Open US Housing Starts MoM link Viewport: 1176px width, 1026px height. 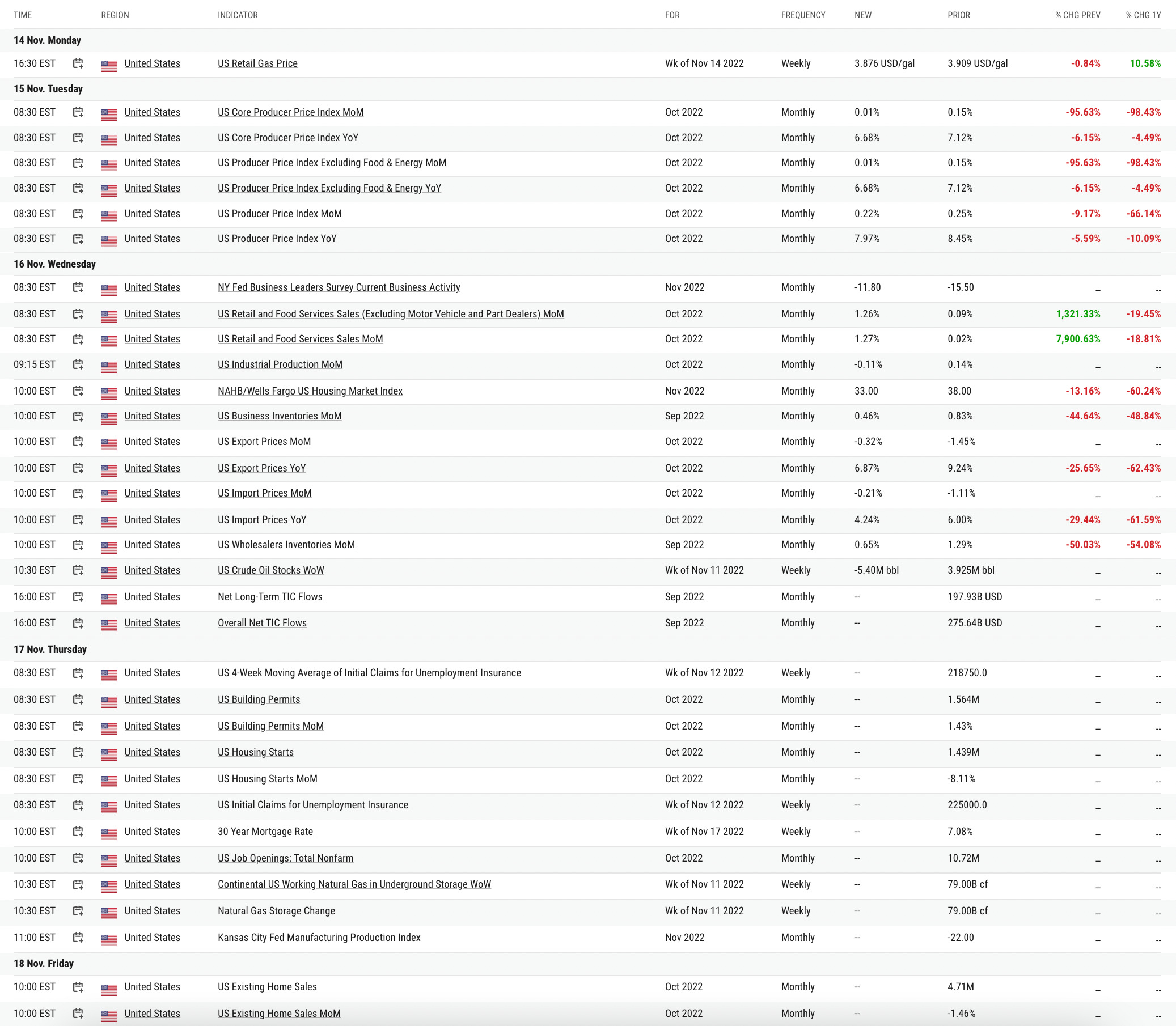[x=268, y=779]
